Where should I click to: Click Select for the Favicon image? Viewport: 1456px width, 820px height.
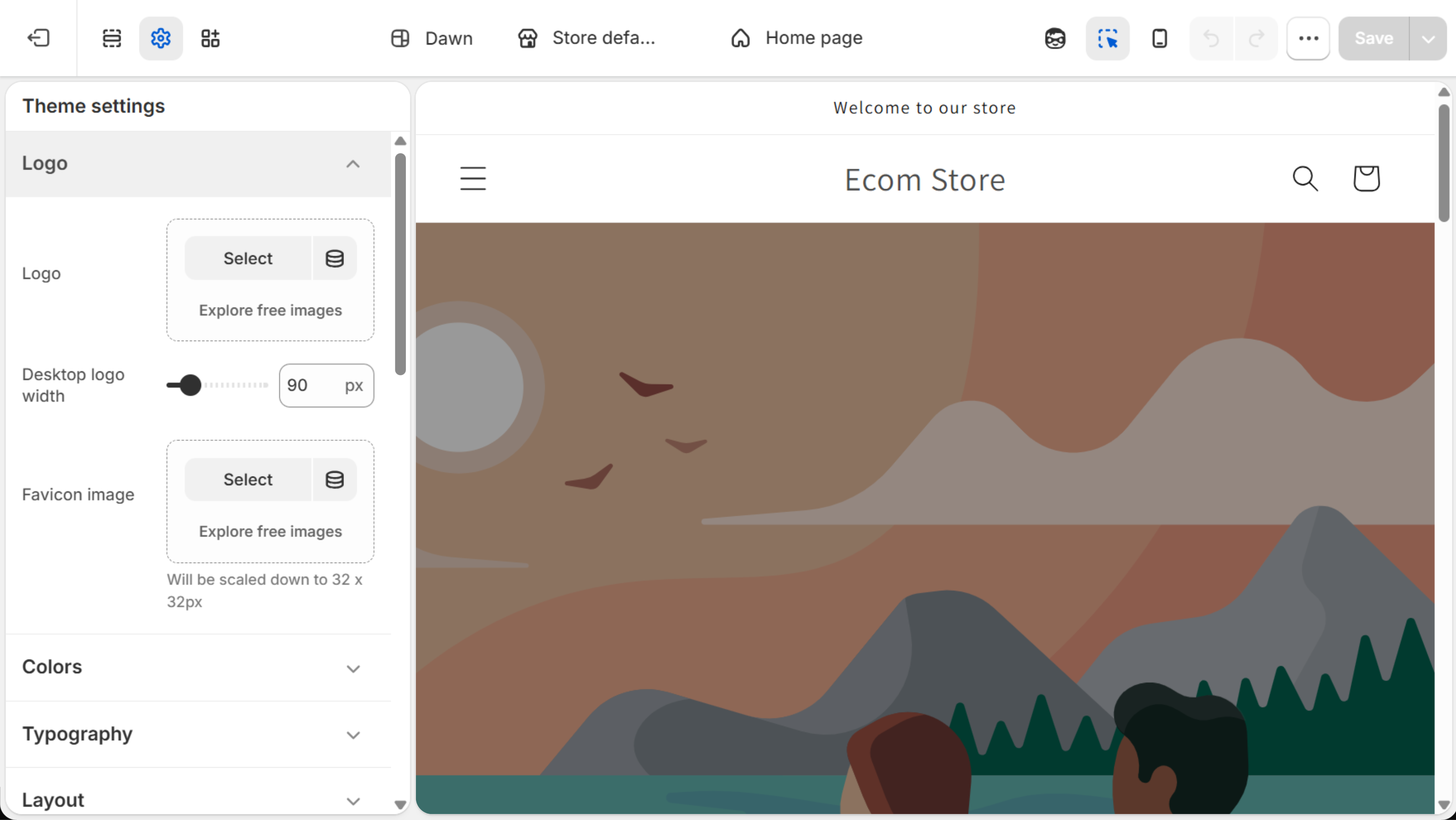247,479
